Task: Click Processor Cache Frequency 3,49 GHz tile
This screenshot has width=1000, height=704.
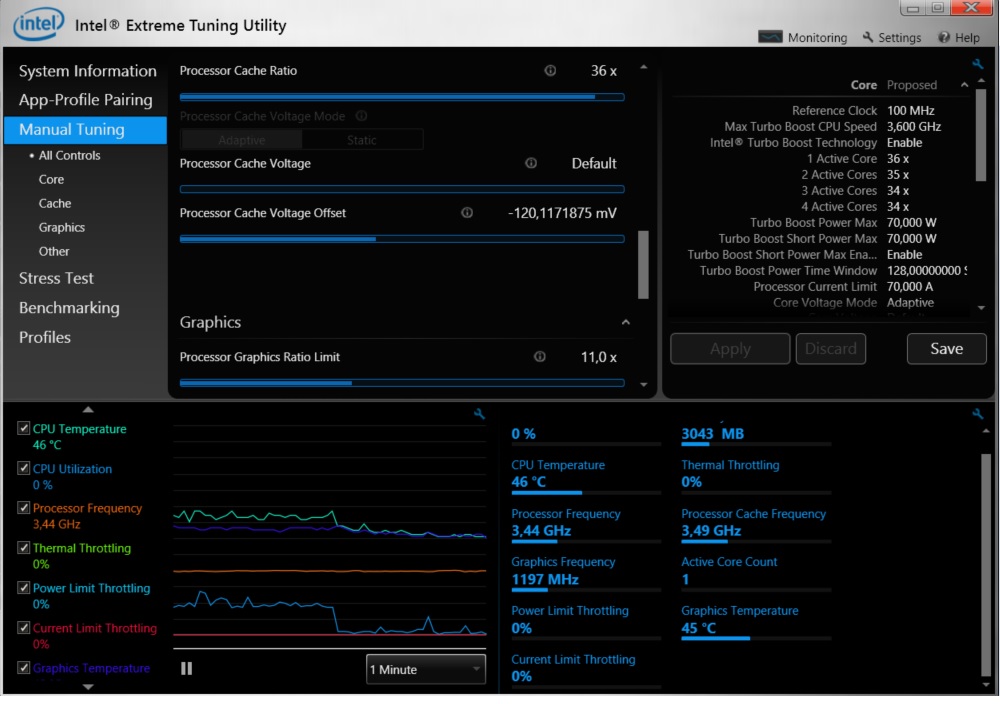Action: point(755,524)
